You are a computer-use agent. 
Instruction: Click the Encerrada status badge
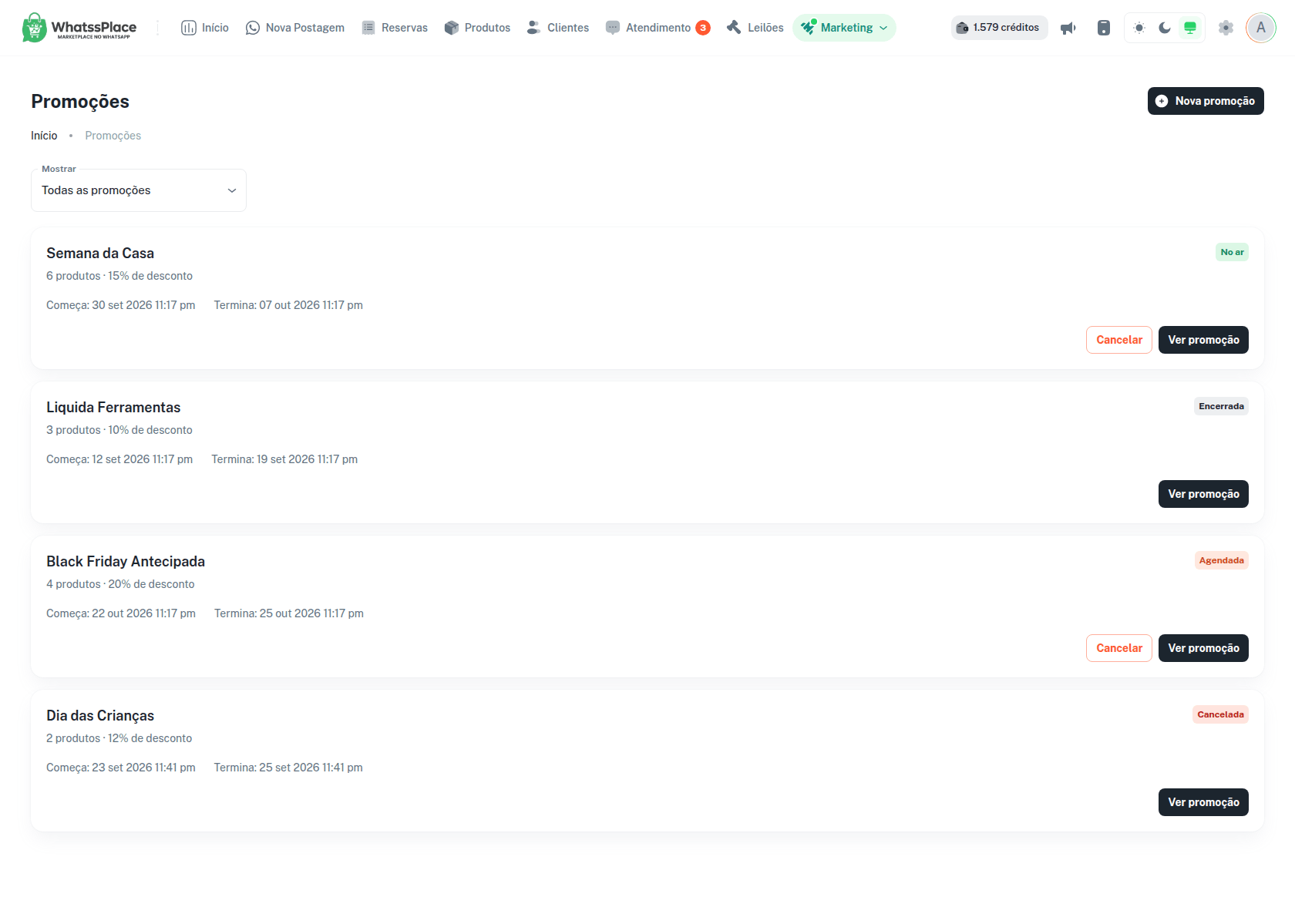1221,406
